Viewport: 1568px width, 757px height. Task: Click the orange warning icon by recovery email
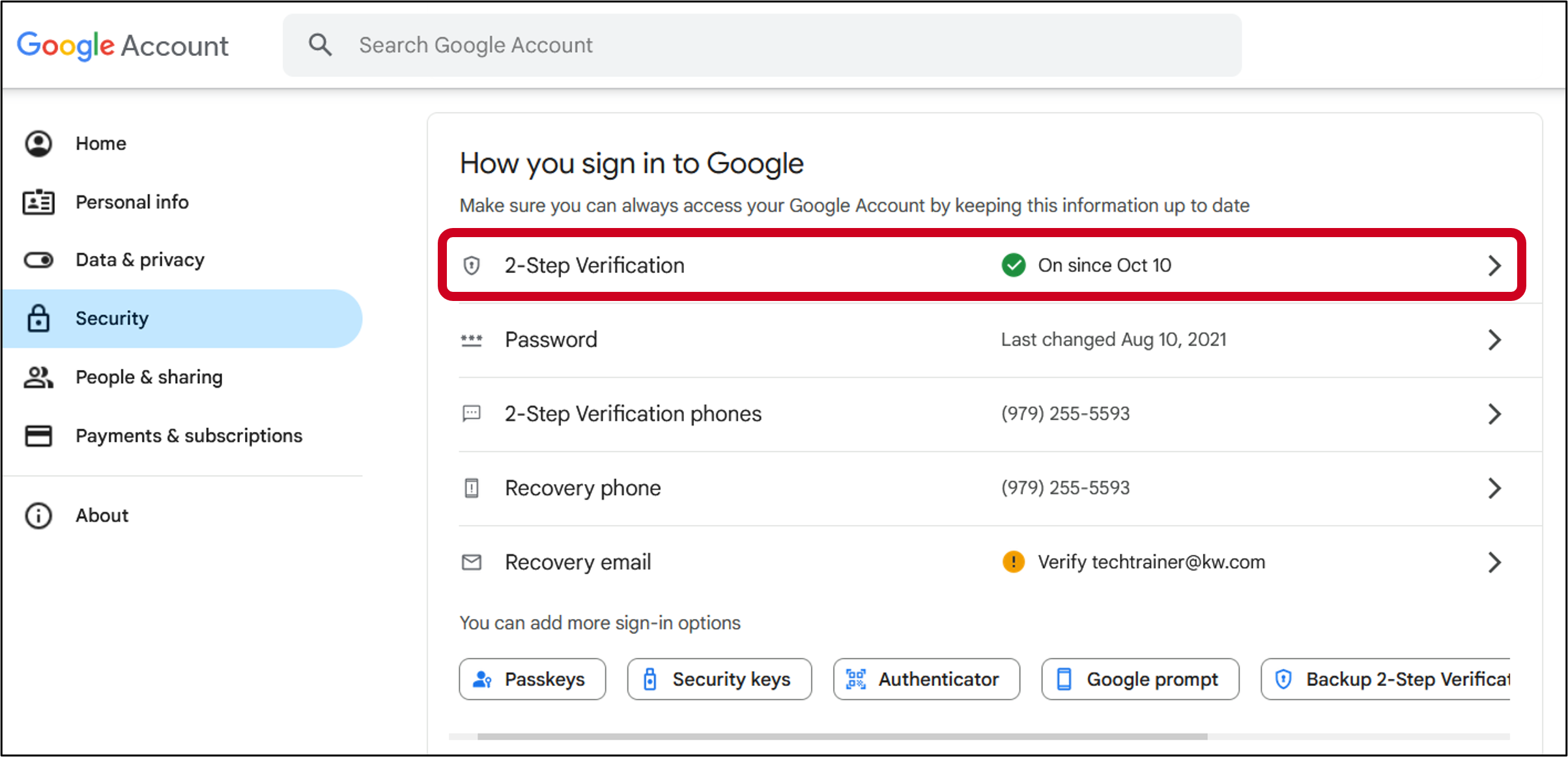tap(1014, 562)
